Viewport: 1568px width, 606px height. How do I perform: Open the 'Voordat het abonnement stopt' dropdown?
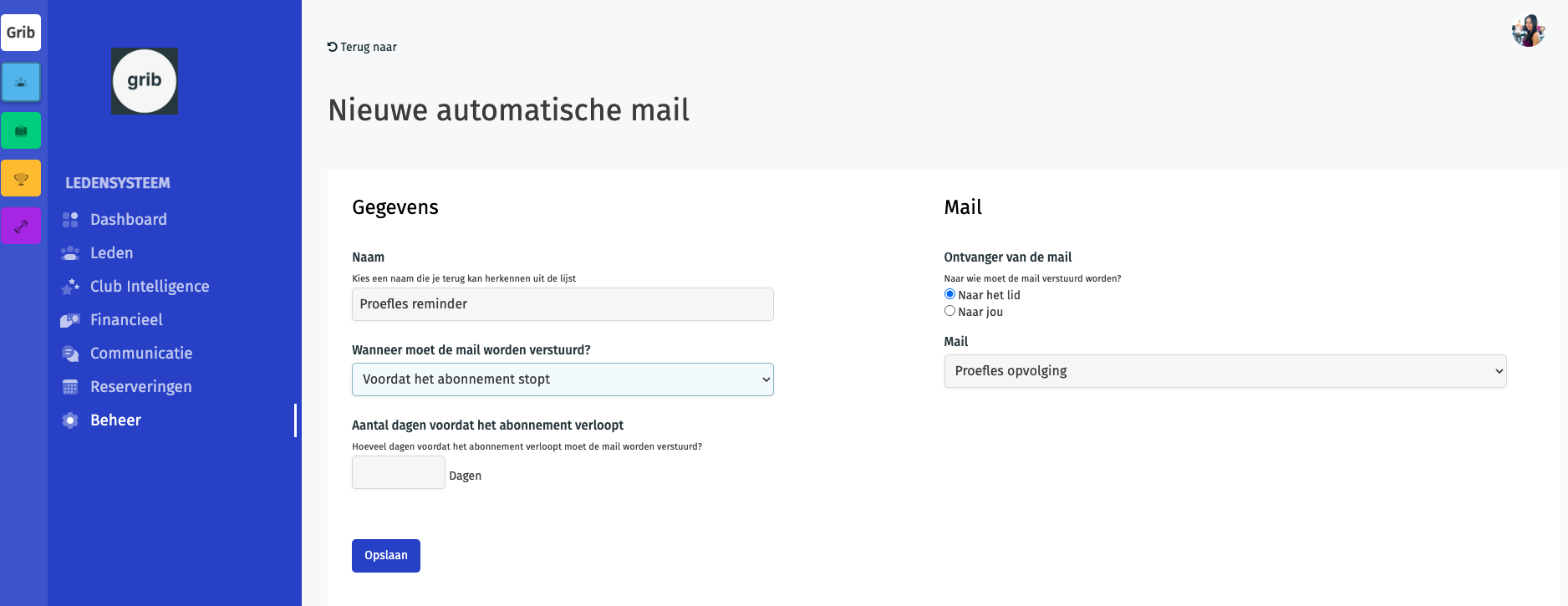click(563, 379)
